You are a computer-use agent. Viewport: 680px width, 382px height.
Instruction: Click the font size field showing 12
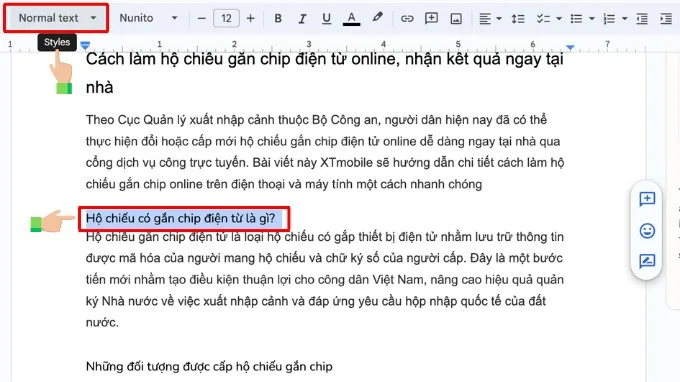click(226, 18)
